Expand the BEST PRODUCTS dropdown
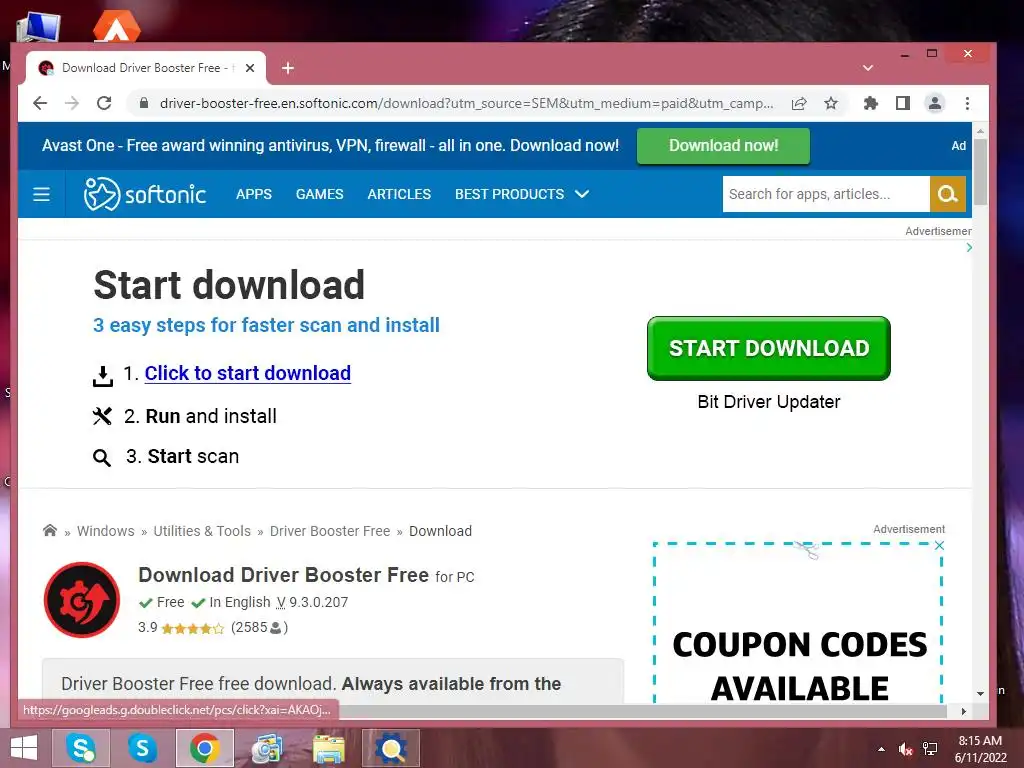The image size is (1024, 768). tap(522, 194)
